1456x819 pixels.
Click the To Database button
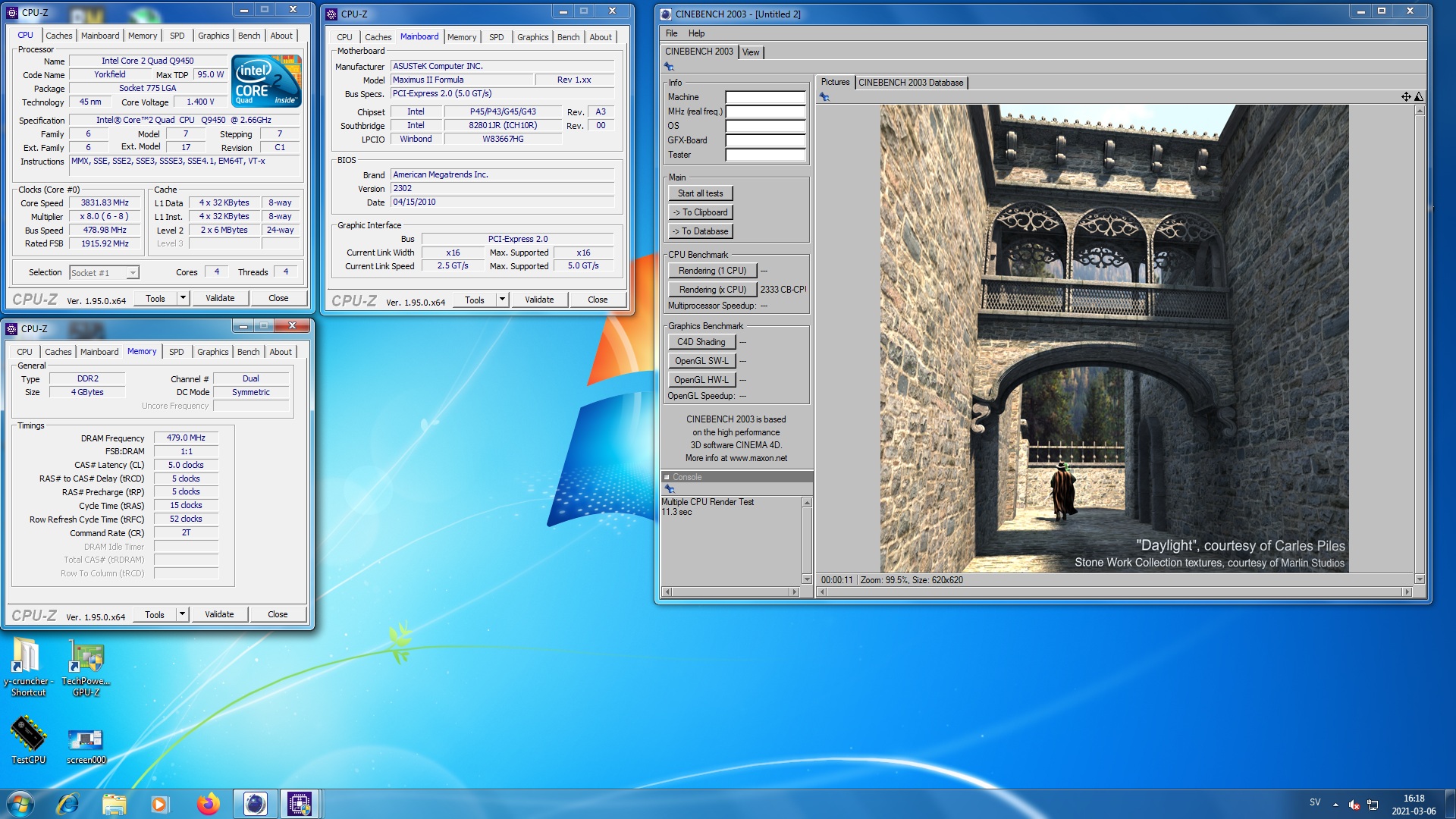click(700, 231)
